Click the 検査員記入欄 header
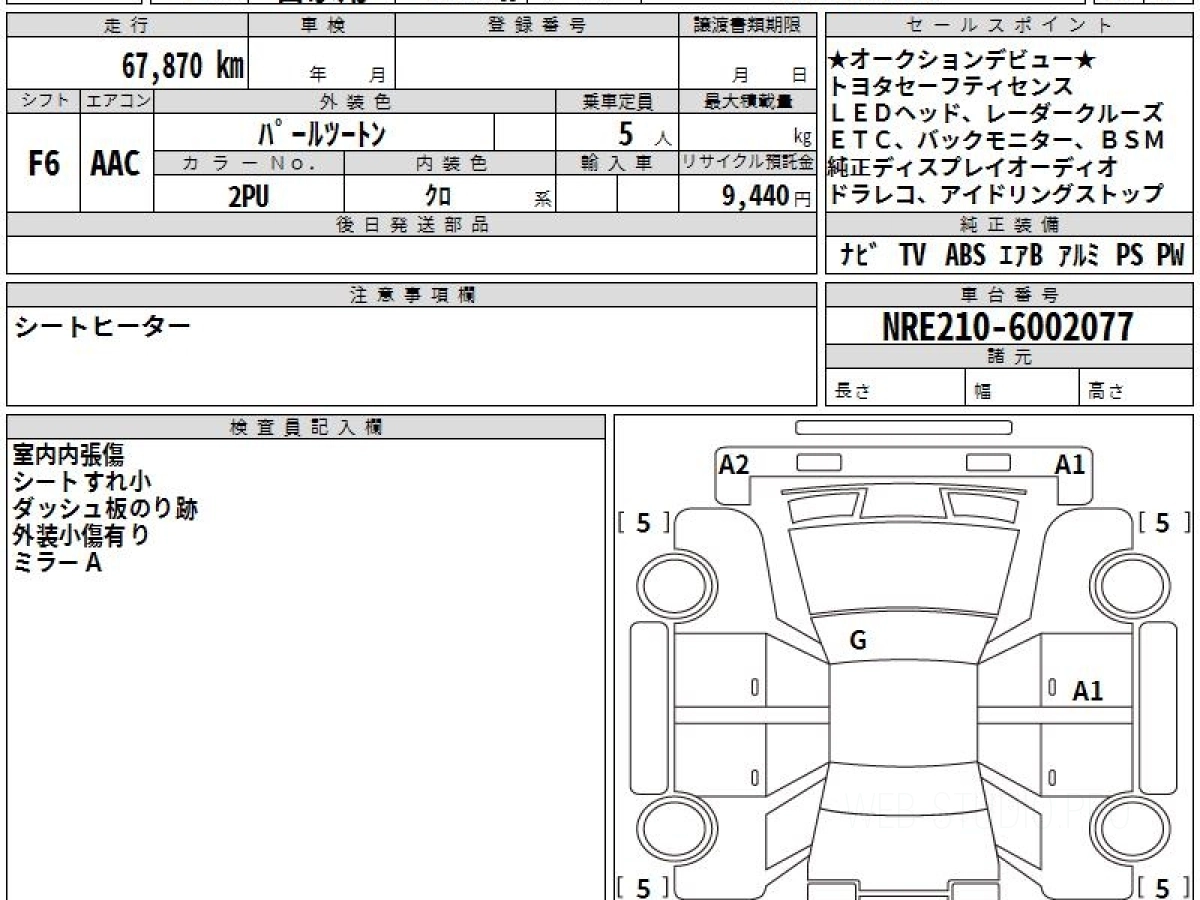1200x900 pixels. pos(306,427)
